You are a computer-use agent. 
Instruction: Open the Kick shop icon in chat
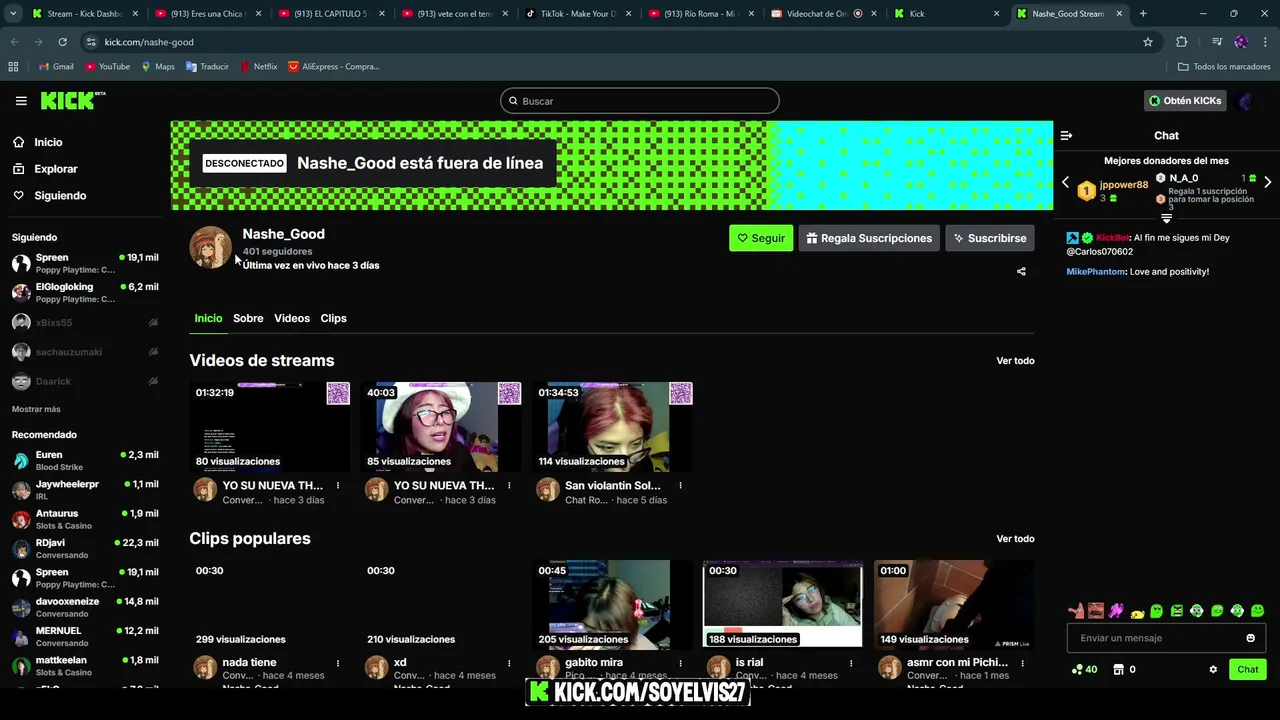point(1119,670)
